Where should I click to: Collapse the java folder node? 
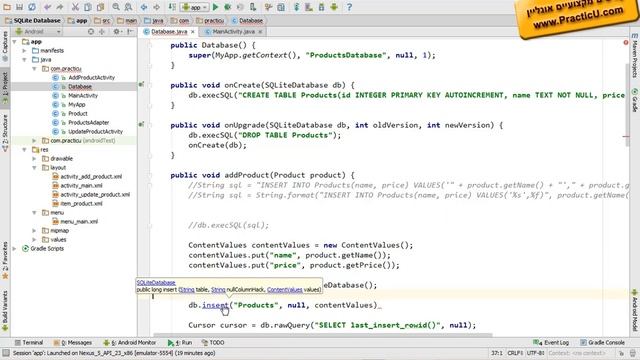(x=24, y=60)
